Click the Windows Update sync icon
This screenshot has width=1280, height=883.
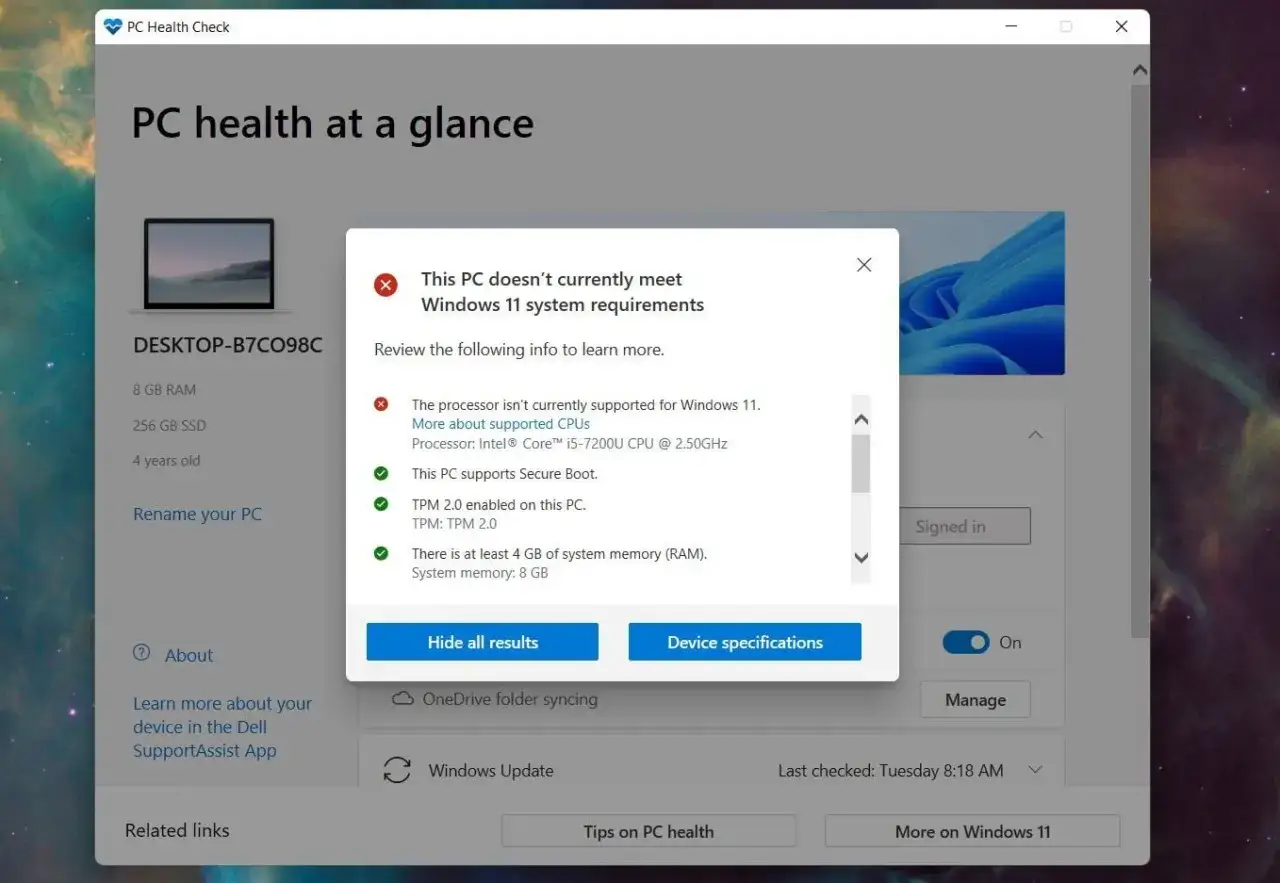tap(397, 770)
